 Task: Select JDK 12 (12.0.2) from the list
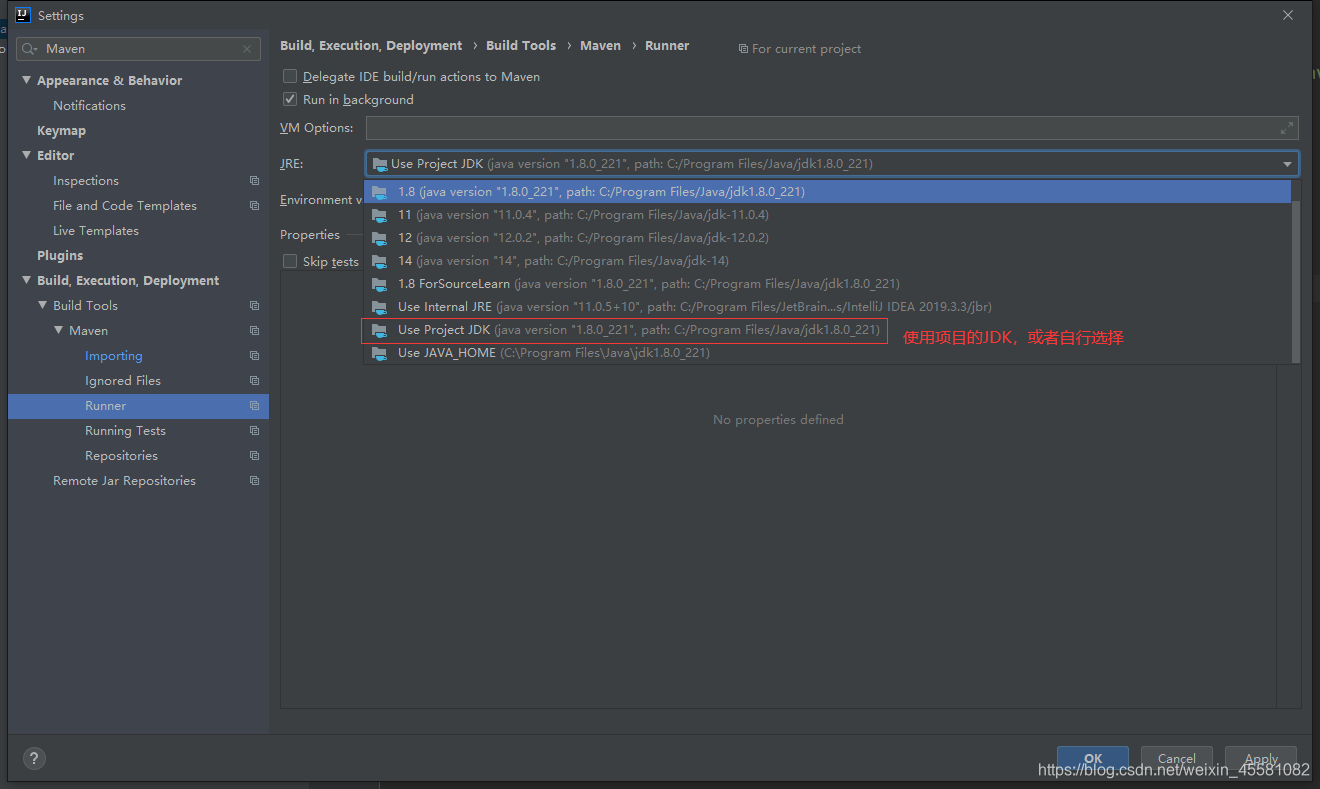827,238
